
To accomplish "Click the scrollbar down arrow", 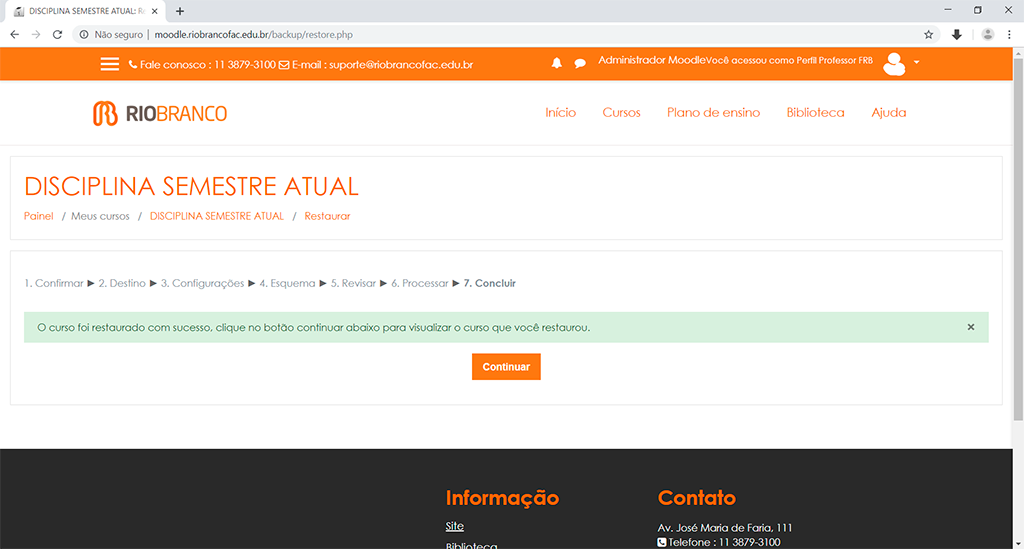I will click(x=1018, y=544).
